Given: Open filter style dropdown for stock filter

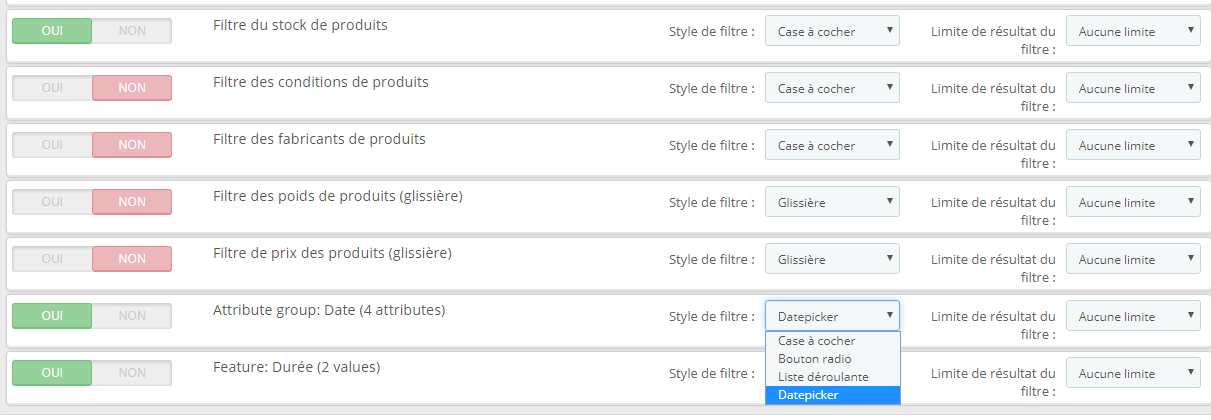Looking at the screenshot, I should 832,31.
